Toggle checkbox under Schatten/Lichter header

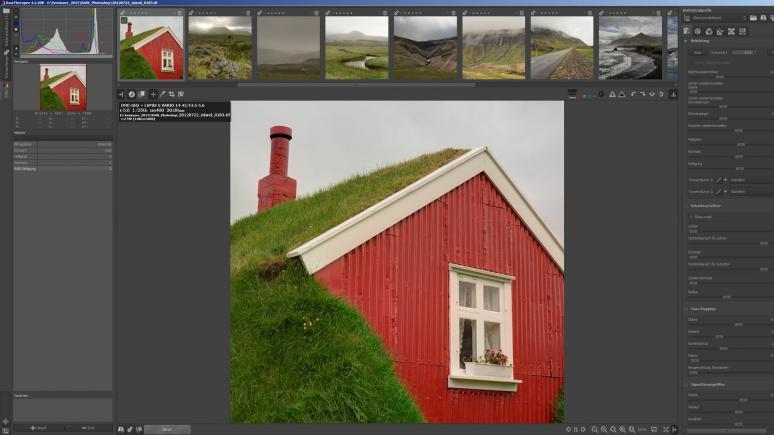(x=691, y=217)
